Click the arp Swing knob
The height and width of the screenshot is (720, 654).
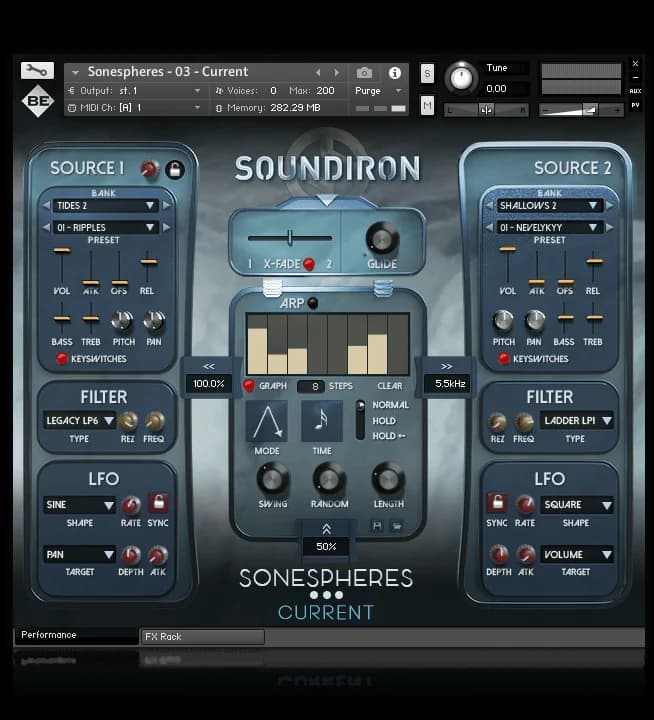pos(273,480)
